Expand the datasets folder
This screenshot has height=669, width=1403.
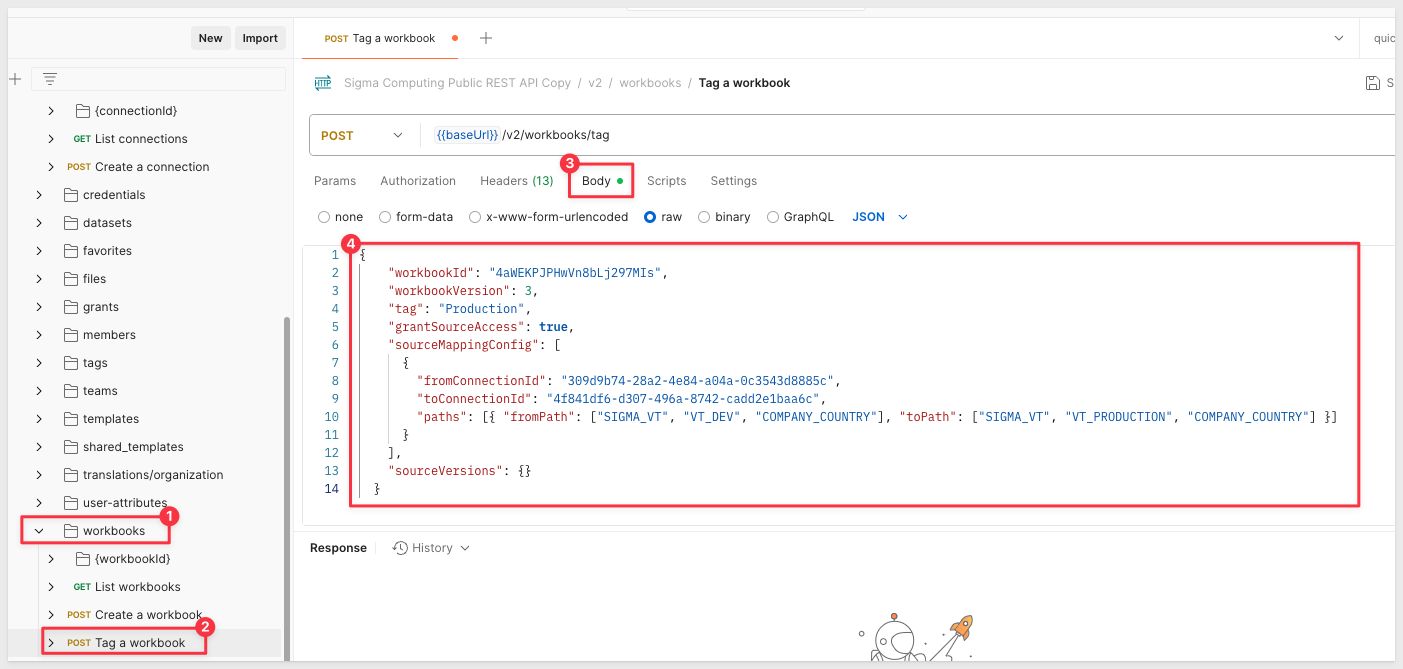(x=39, y=223)
